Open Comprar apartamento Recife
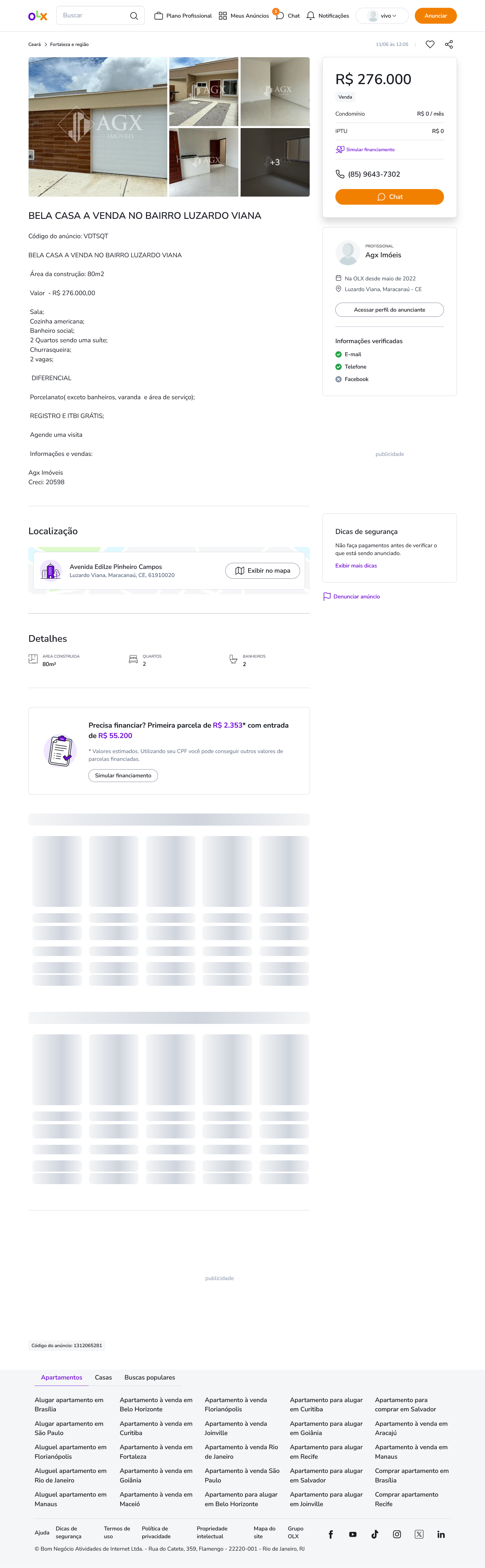485x1568 pixels. (x=406, y=1499)
